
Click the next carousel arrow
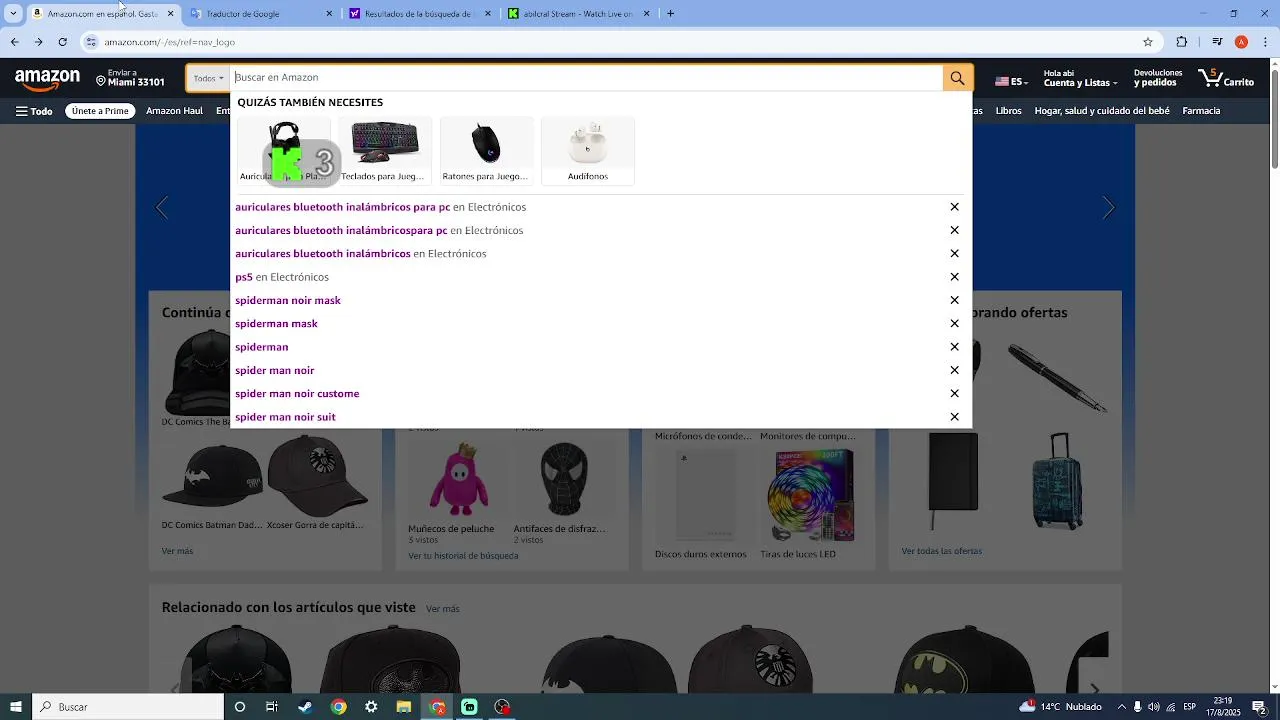(x=1108, y=208)
